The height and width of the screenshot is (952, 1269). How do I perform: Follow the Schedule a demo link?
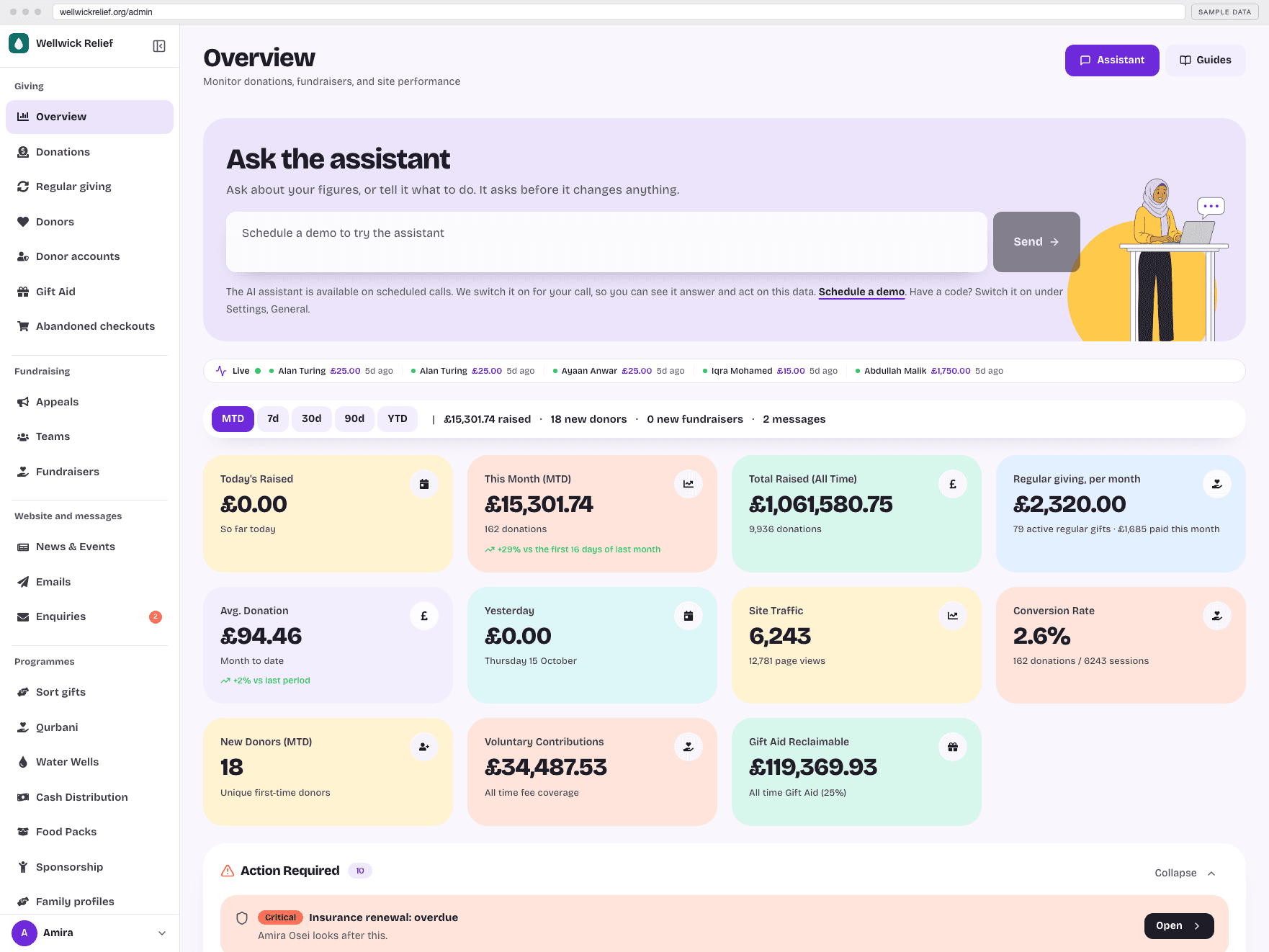(x=861, y=292)
